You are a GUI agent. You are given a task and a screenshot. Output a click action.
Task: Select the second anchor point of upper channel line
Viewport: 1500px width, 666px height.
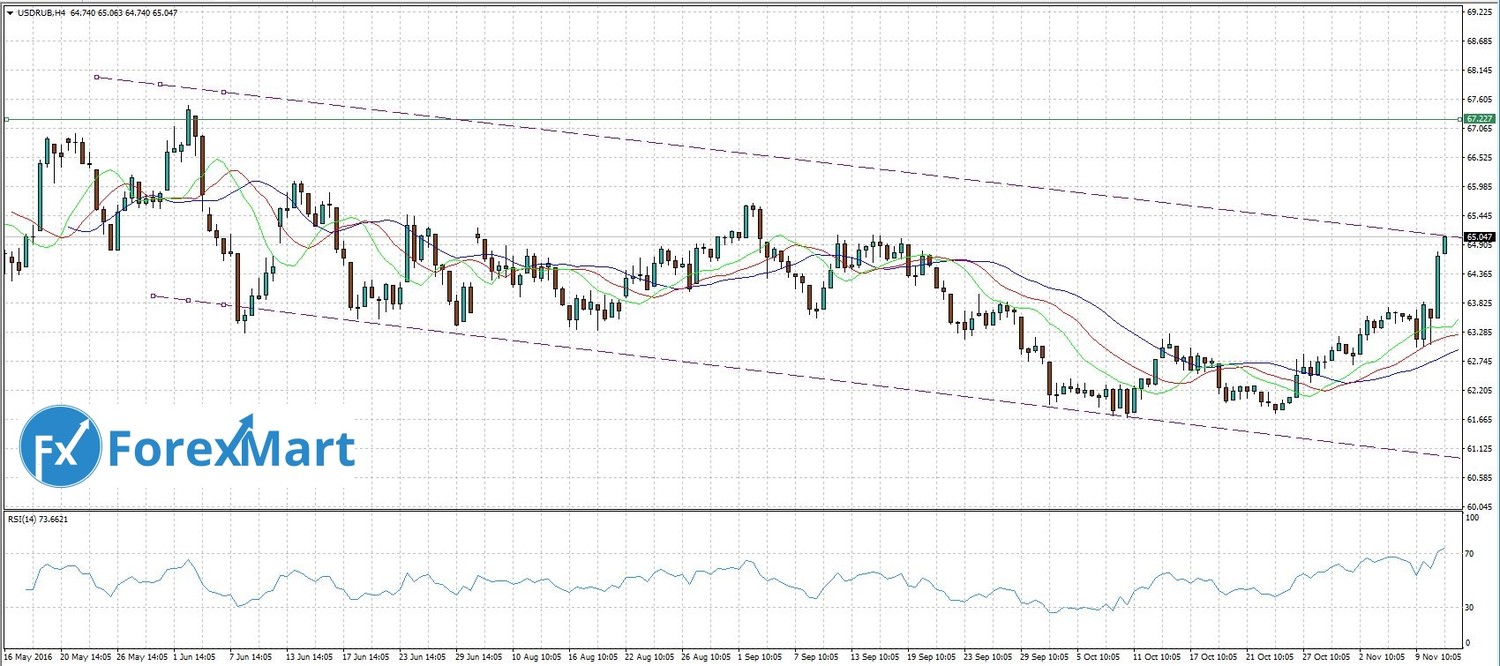160,84
